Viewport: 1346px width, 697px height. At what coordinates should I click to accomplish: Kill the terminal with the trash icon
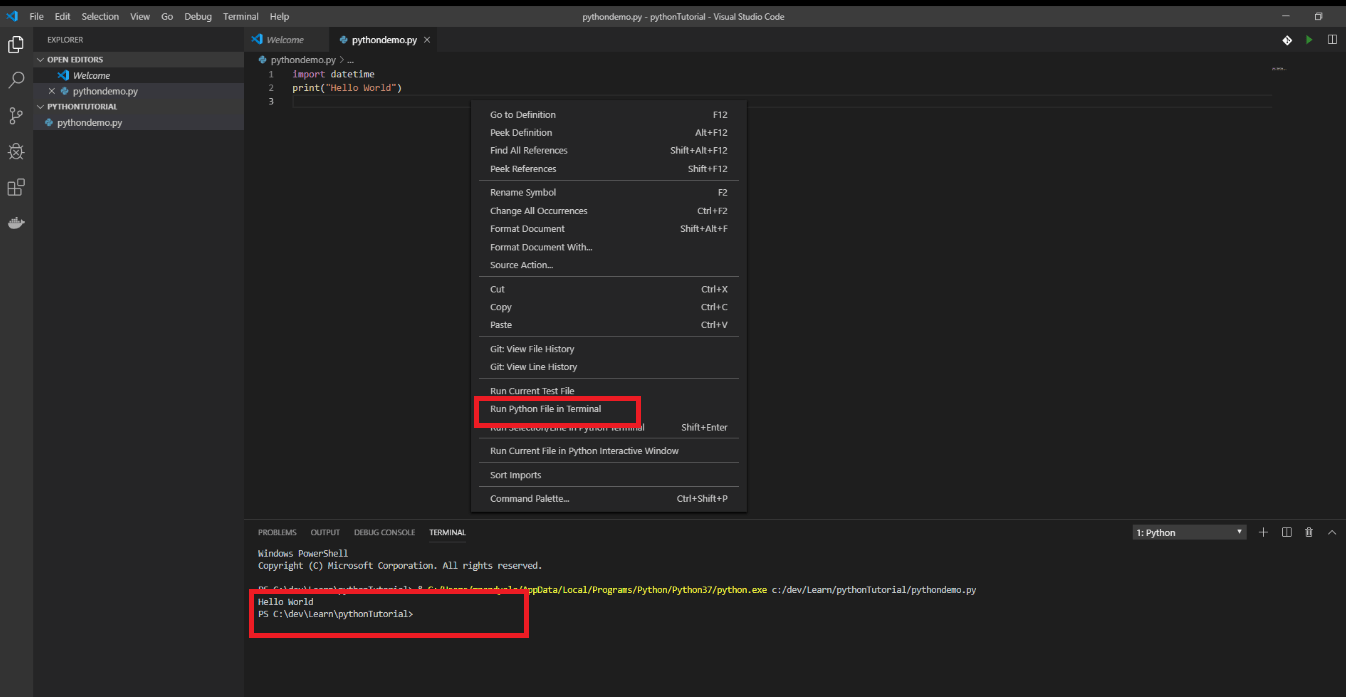tap(1308, 532)
